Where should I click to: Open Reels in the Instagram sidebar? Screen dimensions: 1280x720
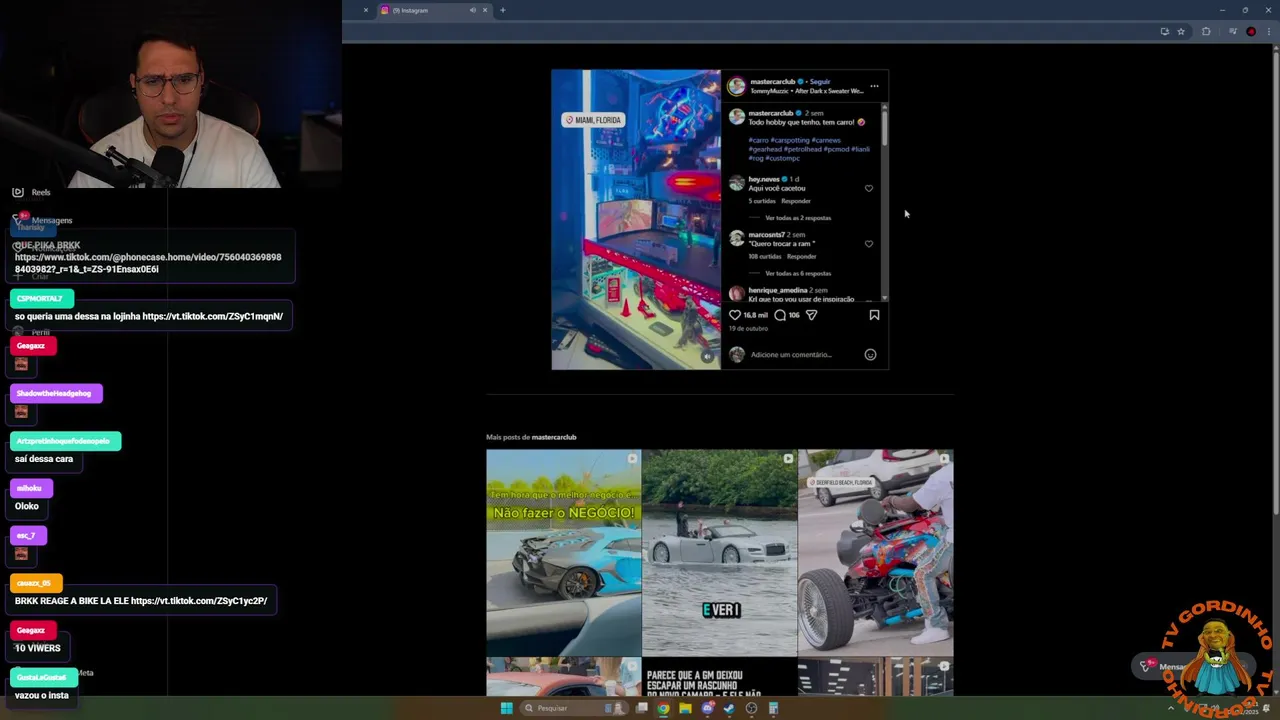[x=31, y=192]
